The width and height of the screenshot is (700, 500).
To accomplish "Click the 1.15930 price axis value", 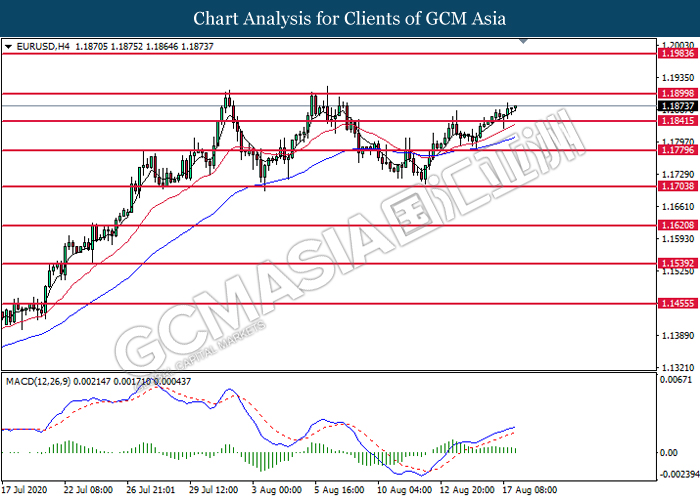I will tap(678, 239).
